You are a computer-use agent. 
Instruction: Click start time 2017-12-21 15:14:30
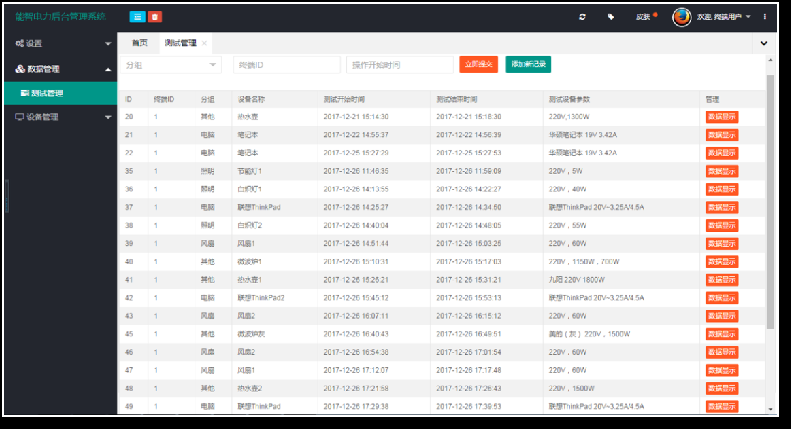click(x=356, y=117)
